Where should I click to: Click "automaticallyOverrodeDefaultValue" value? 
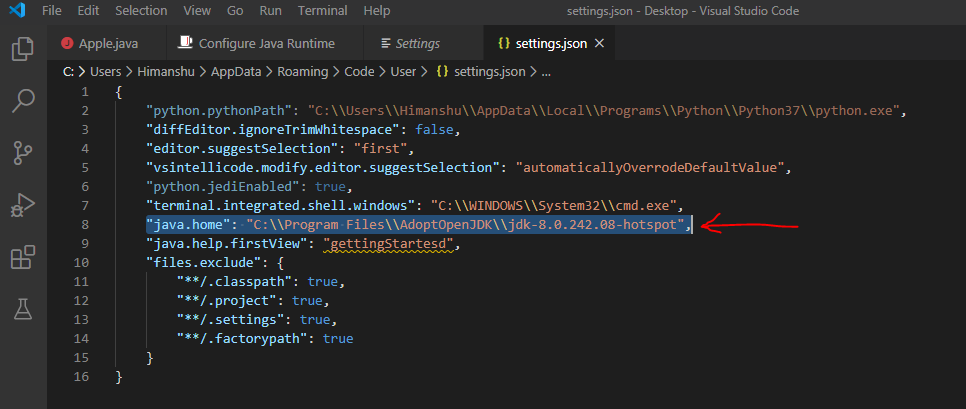[x=649, y=168]
